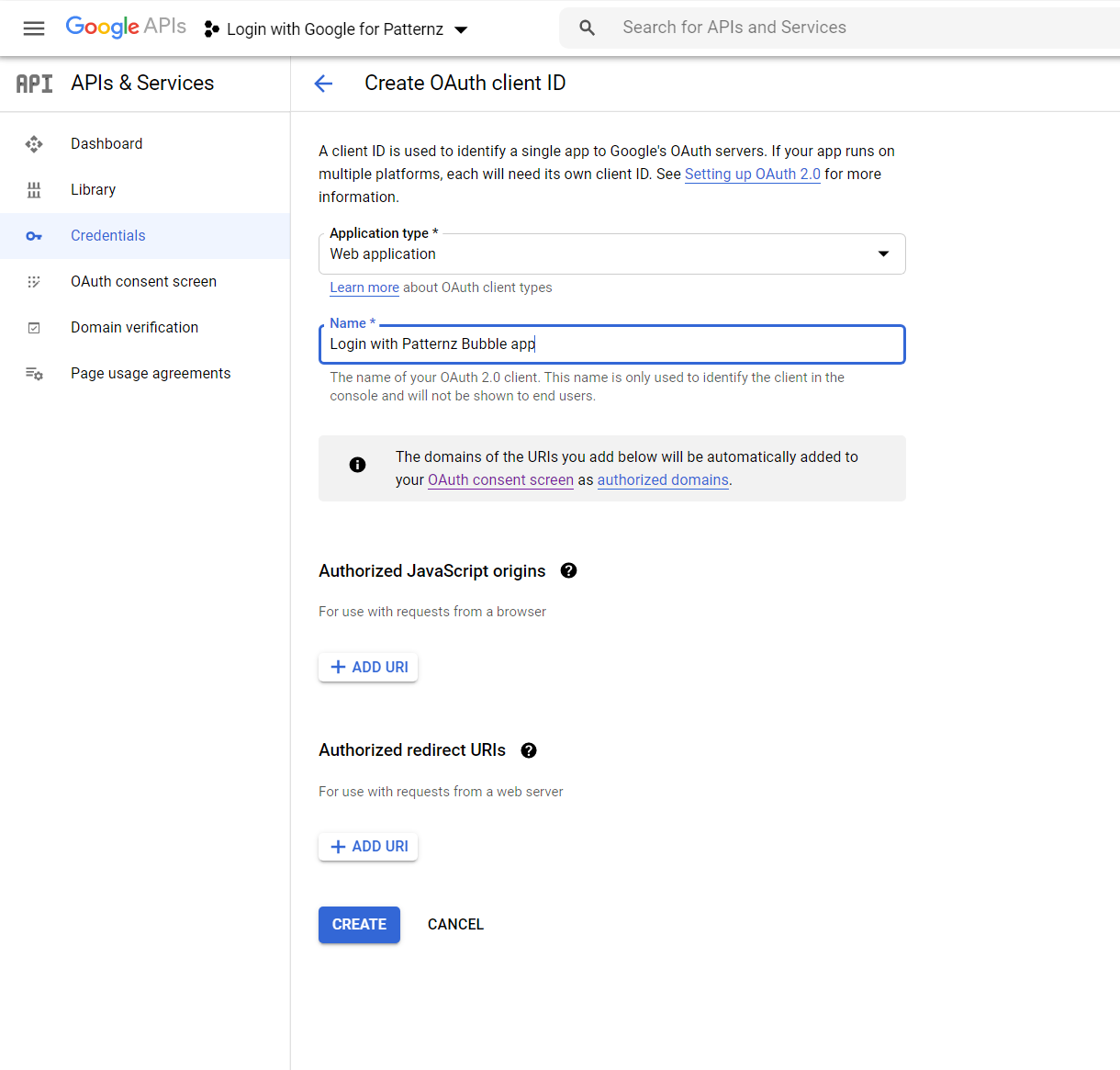This screenshot has width=1120, height=1070.
Task: Click the search magnifier icon
Action: pos(588,28)
